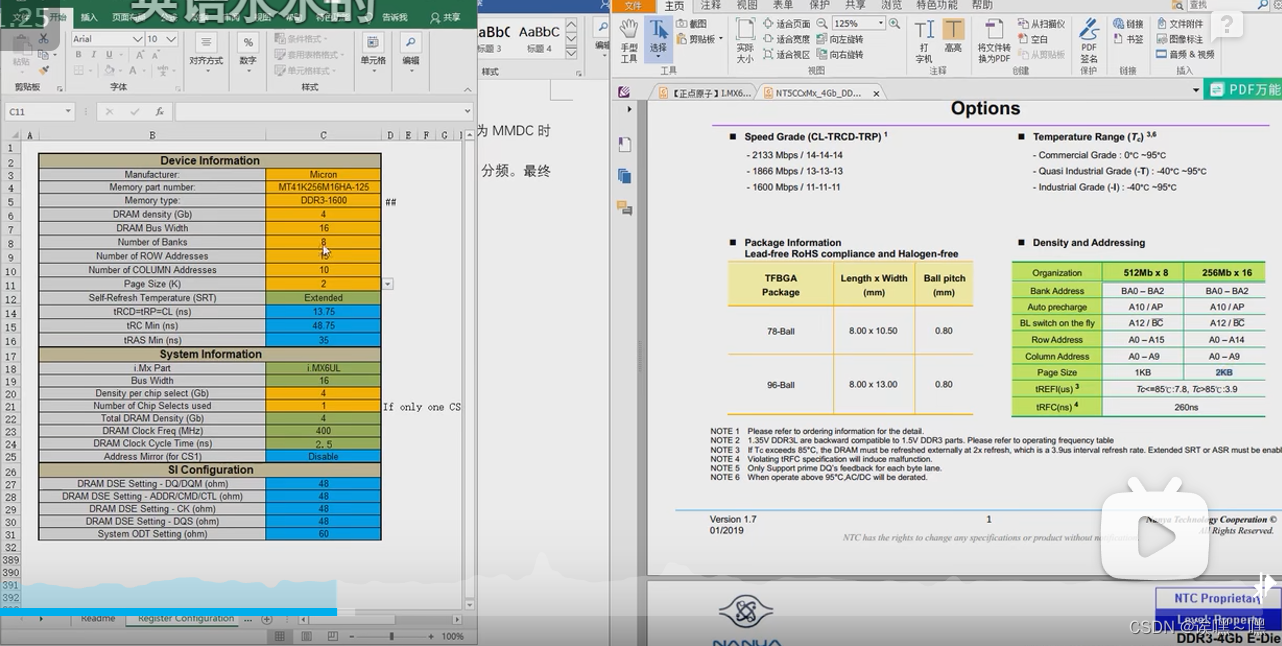Select the Highlight (高亮) tool
The height and width of the screenshot is (646, 1282).
pos(953,36)
